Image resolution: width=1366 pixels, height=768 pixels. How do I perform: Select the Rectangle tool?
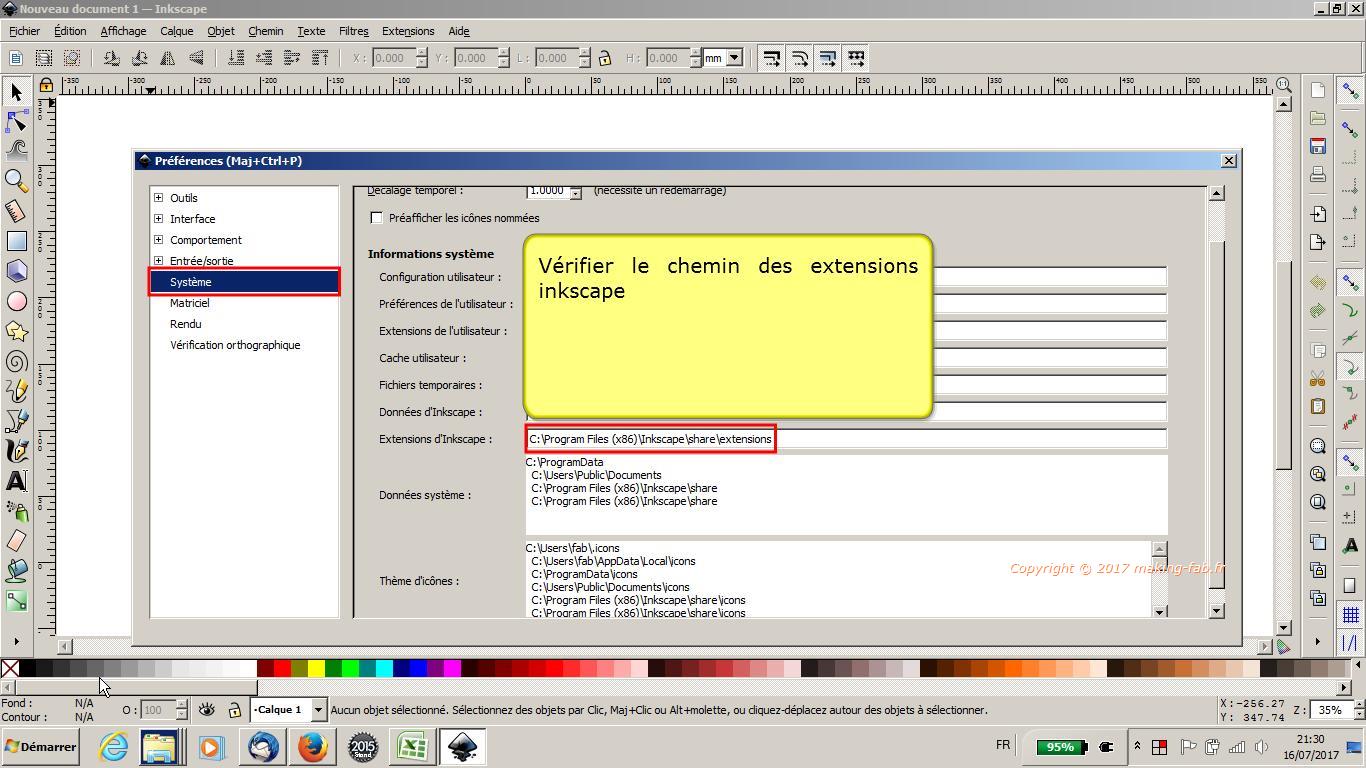click(x=16, y=241)
